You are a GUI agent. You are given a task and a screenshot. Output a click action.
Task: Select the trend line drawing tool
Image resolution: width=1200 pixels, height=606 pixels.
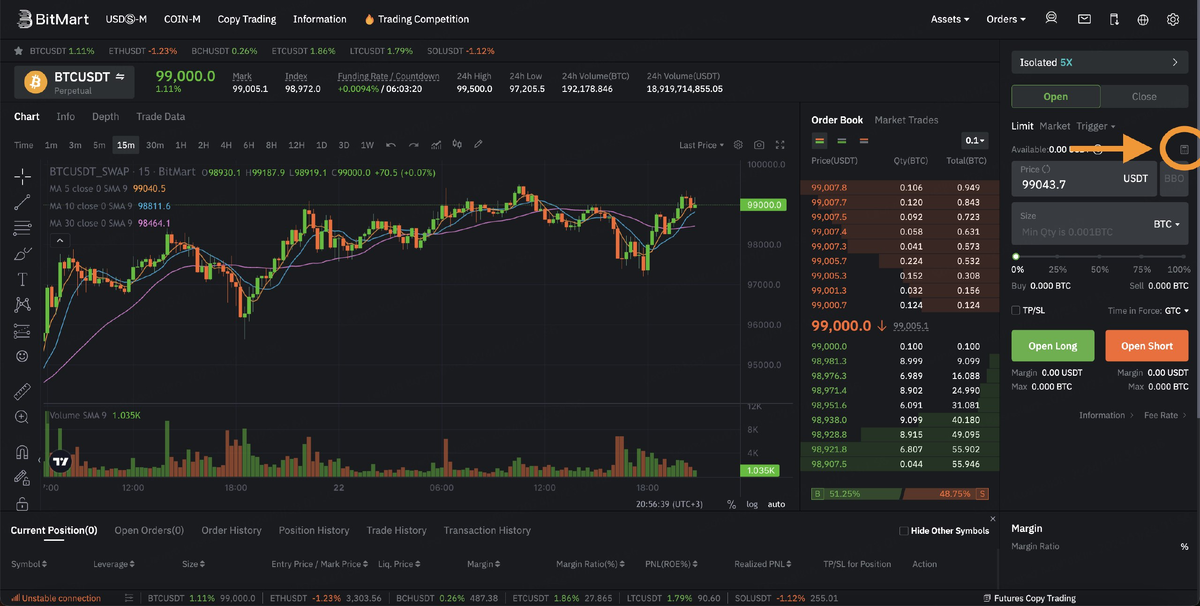pos(22,203)
